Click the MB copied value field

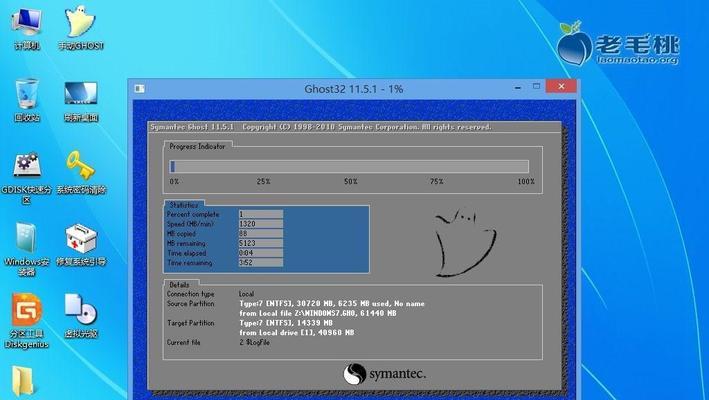click(x=261, y=234)
